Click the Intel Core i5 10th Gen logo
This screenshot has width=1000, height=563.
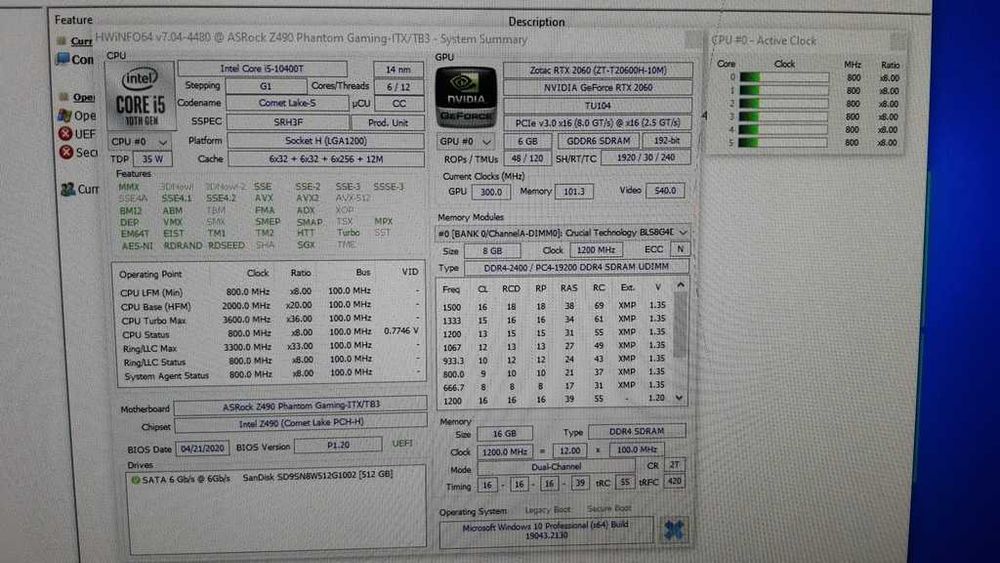click(x=140, y=96)
